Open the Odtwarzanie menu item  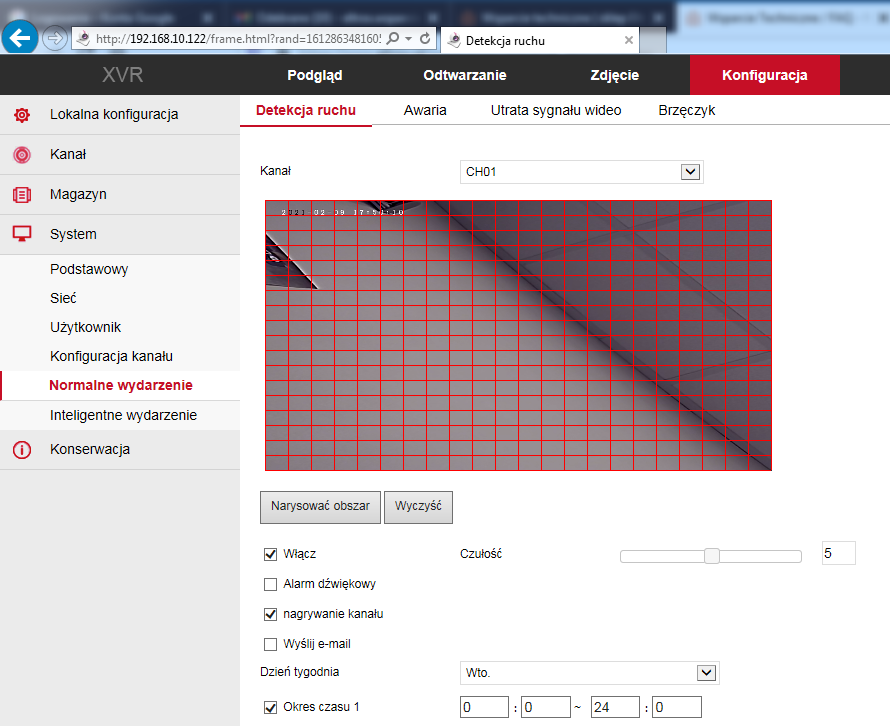coord(464,74)
